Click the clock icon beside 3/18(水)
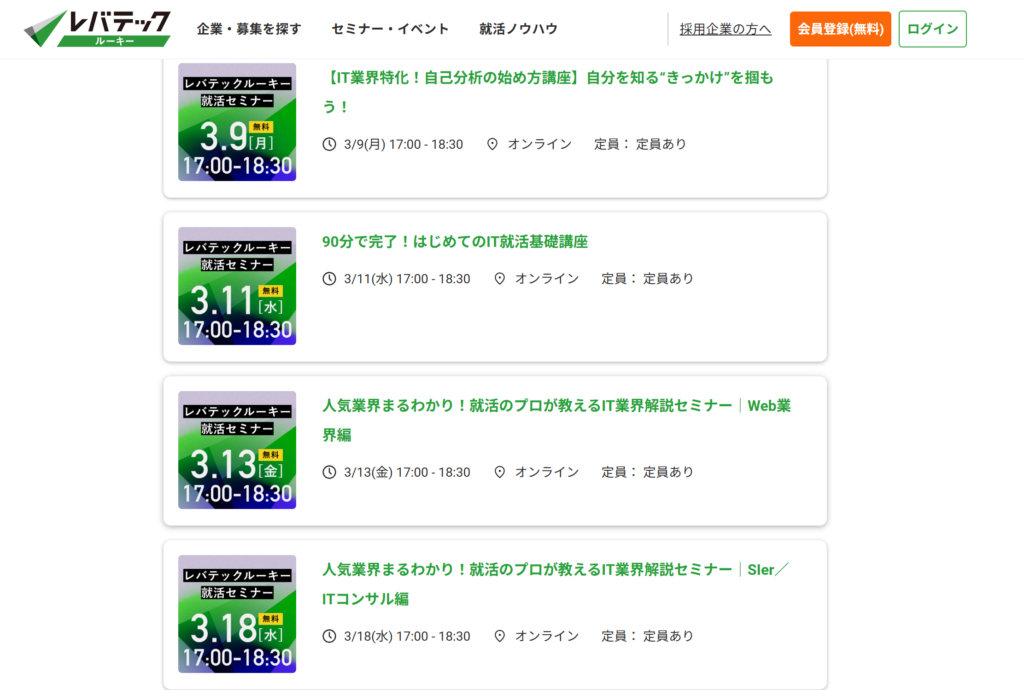This screenshot has height=690, width=1024. coord(329,636)
